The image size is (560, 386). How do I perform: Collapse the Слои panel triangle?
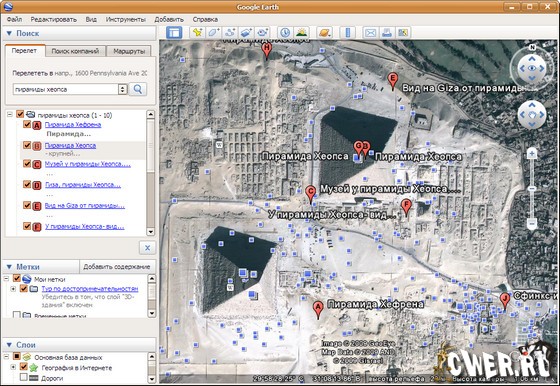tap(9, 345)
